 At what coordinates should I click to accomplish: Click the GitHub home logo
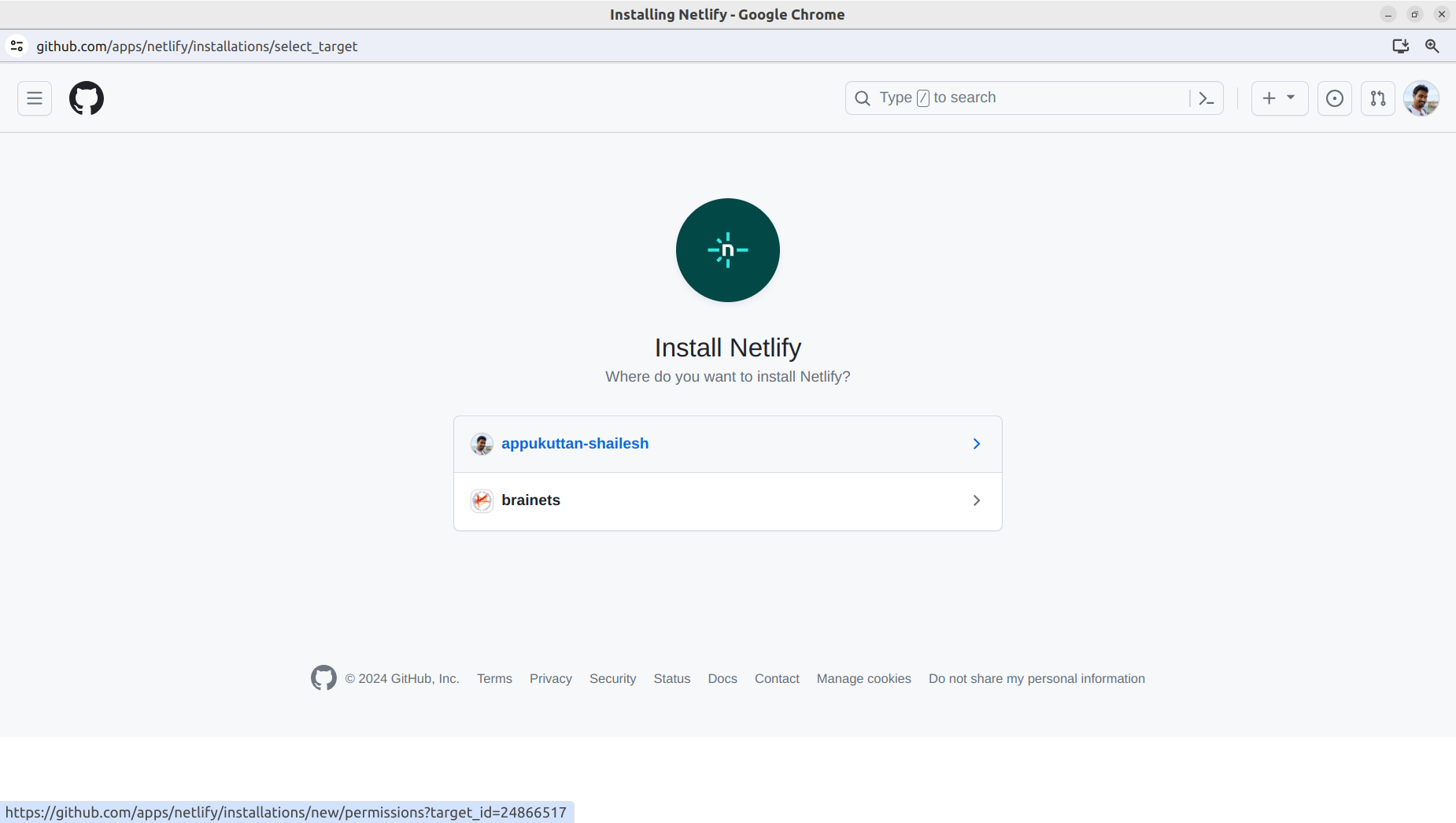click(x=87, y=98)
